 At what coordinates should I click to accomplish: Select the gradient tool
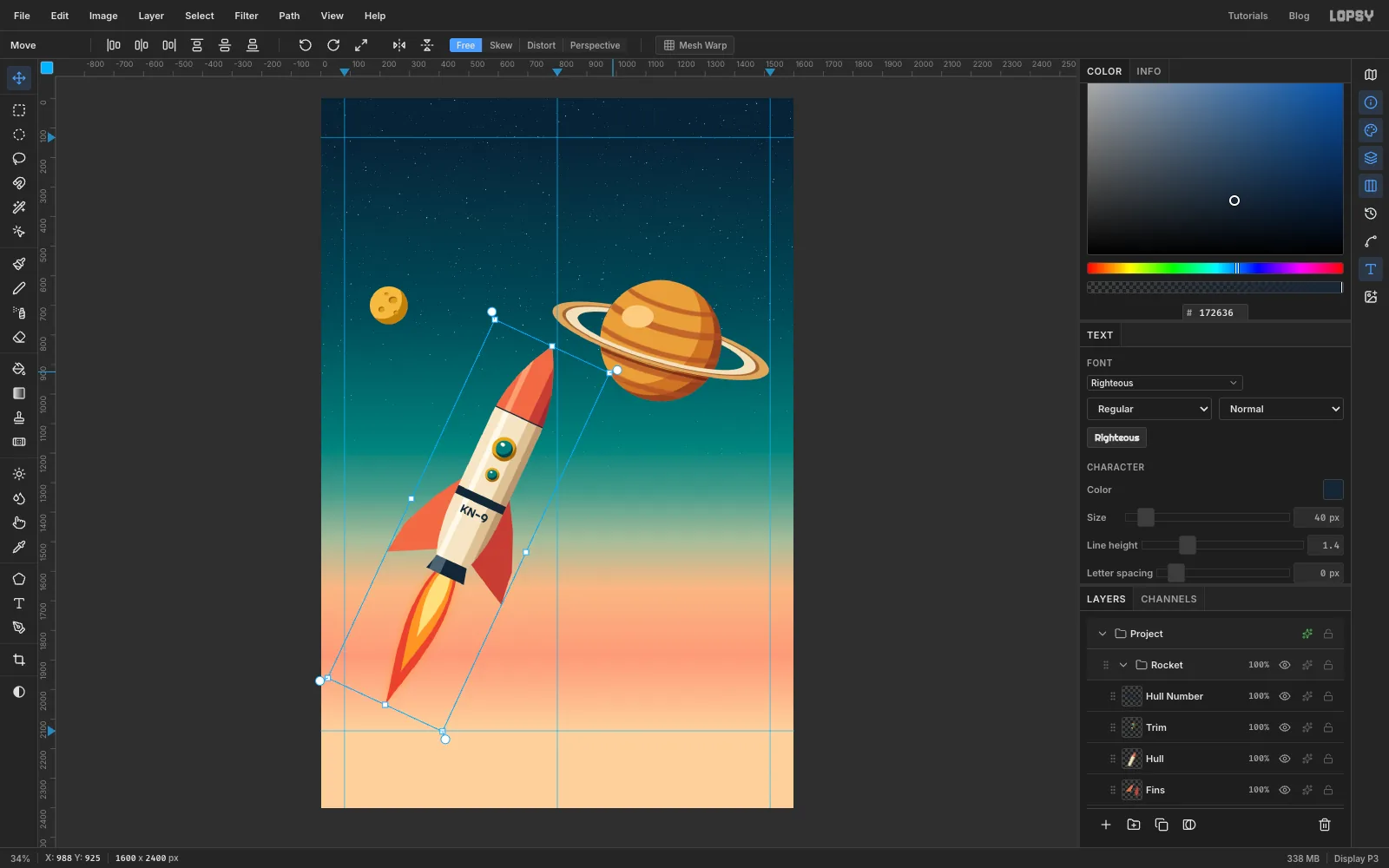coord(19,393)
